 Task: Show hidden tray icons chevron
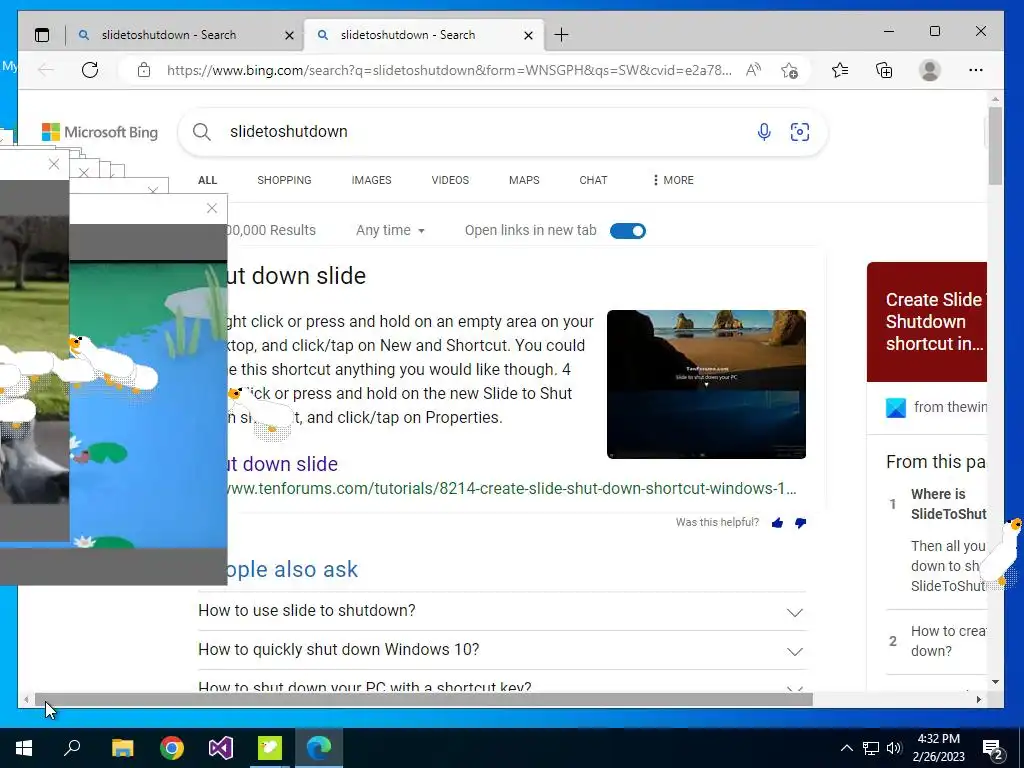[846, 748]
